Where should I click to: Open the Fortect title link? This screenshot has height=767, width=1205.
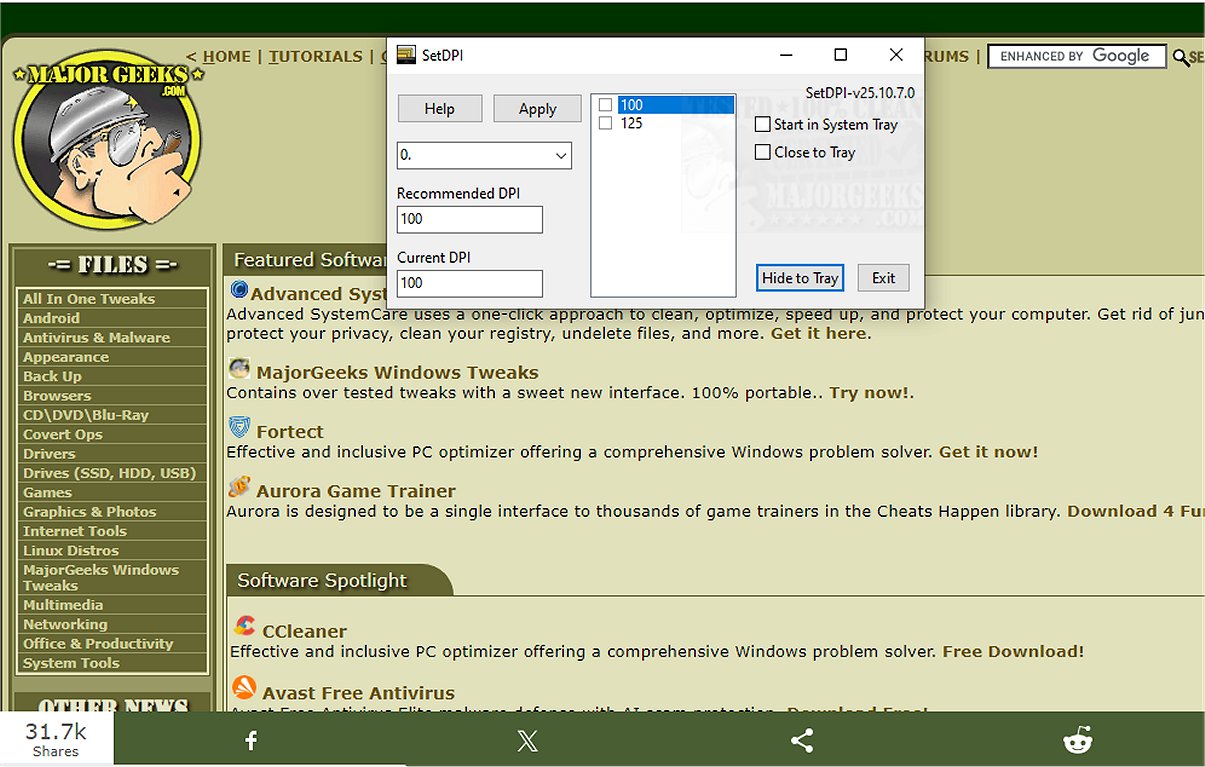point(290,432)
